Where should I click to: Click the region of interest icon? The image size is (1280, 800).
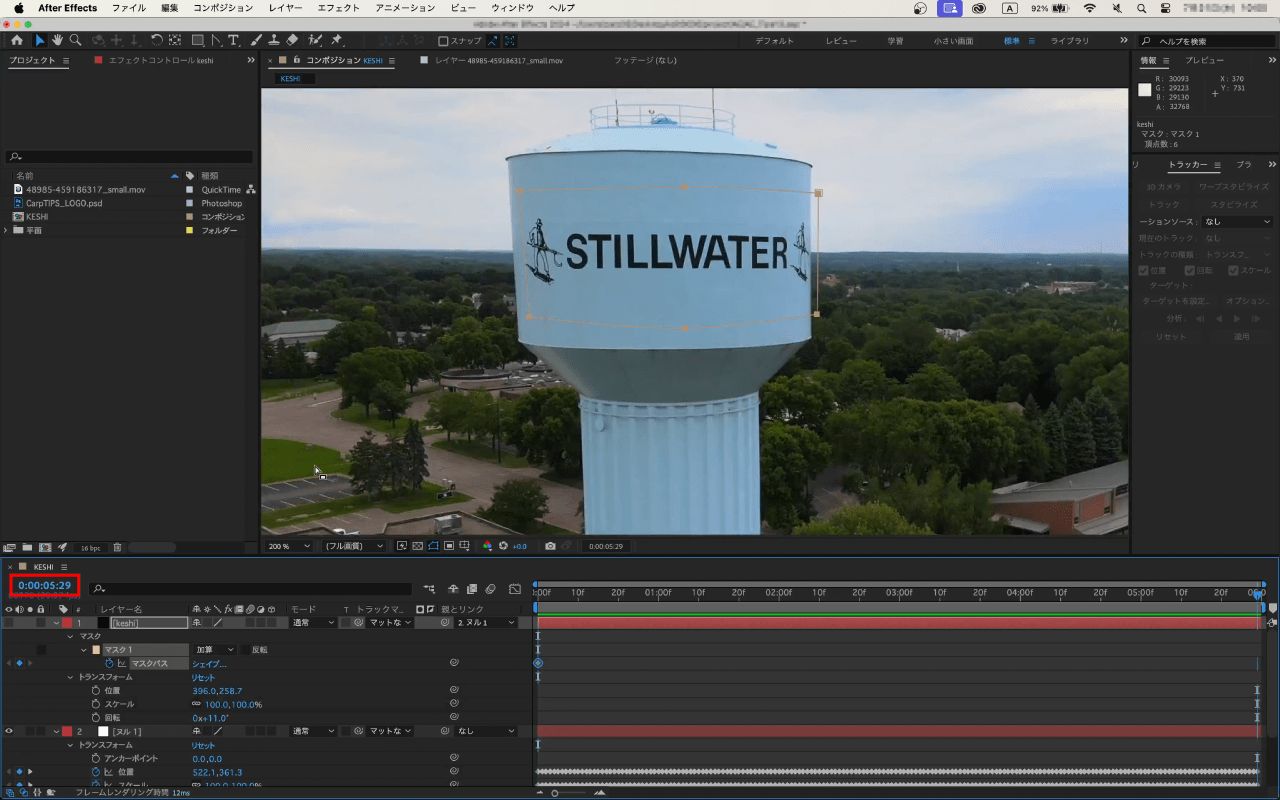[450, 546]
